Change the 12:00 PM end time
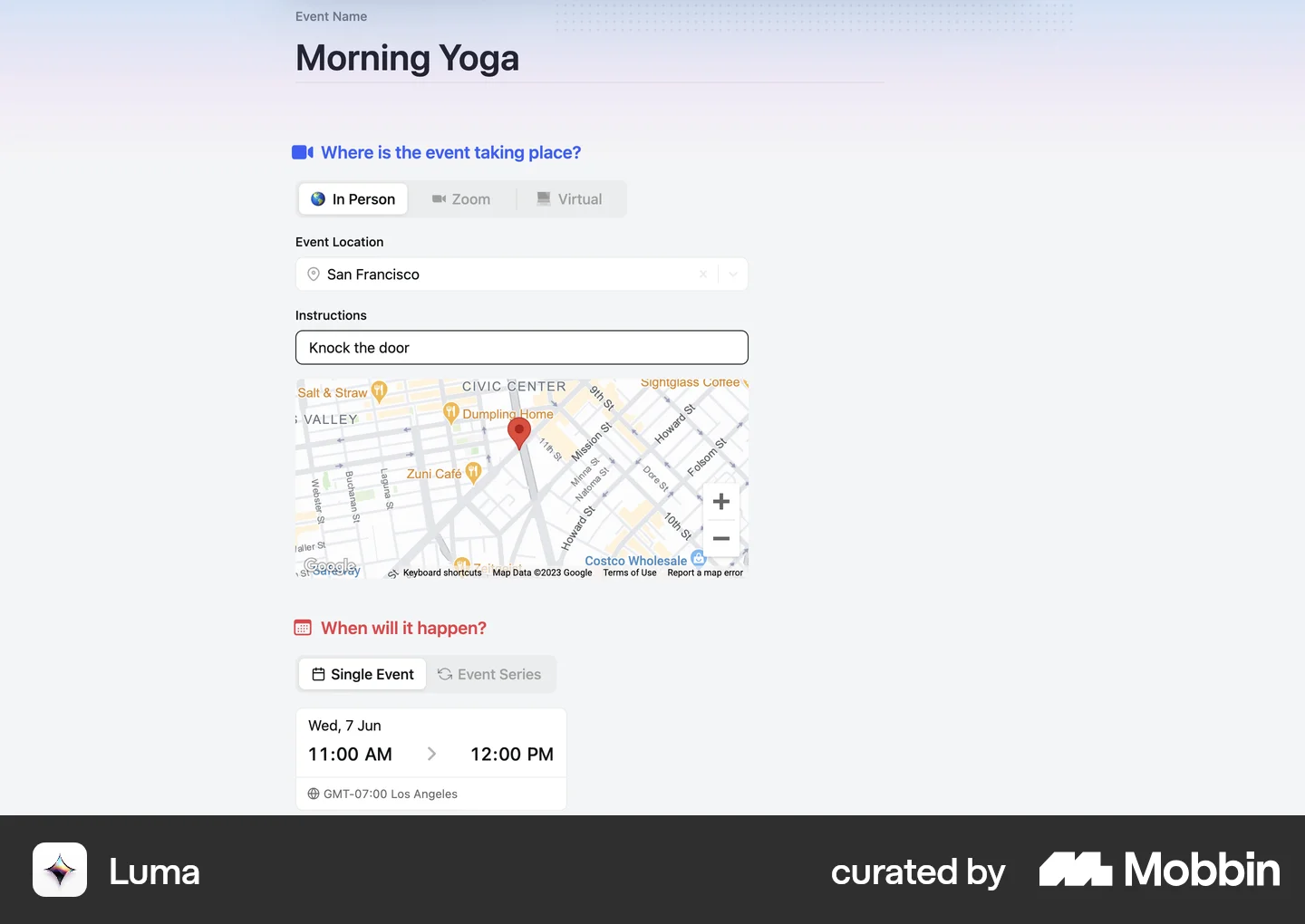The width and height of the screenshot is (1305, 924). tap(512, 755)
